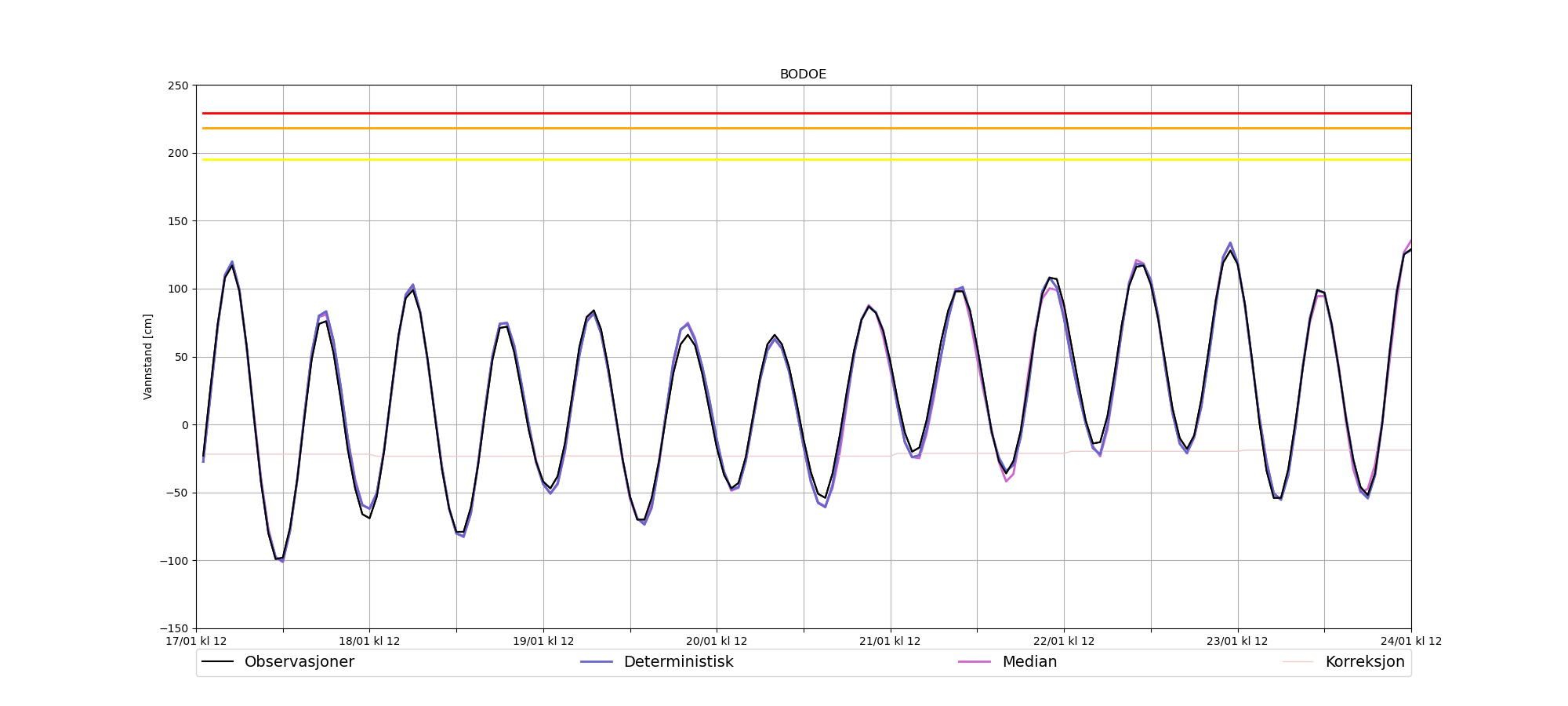Click the 250 y-axis tick label
1568x706 pixels.
coord(178,86)
